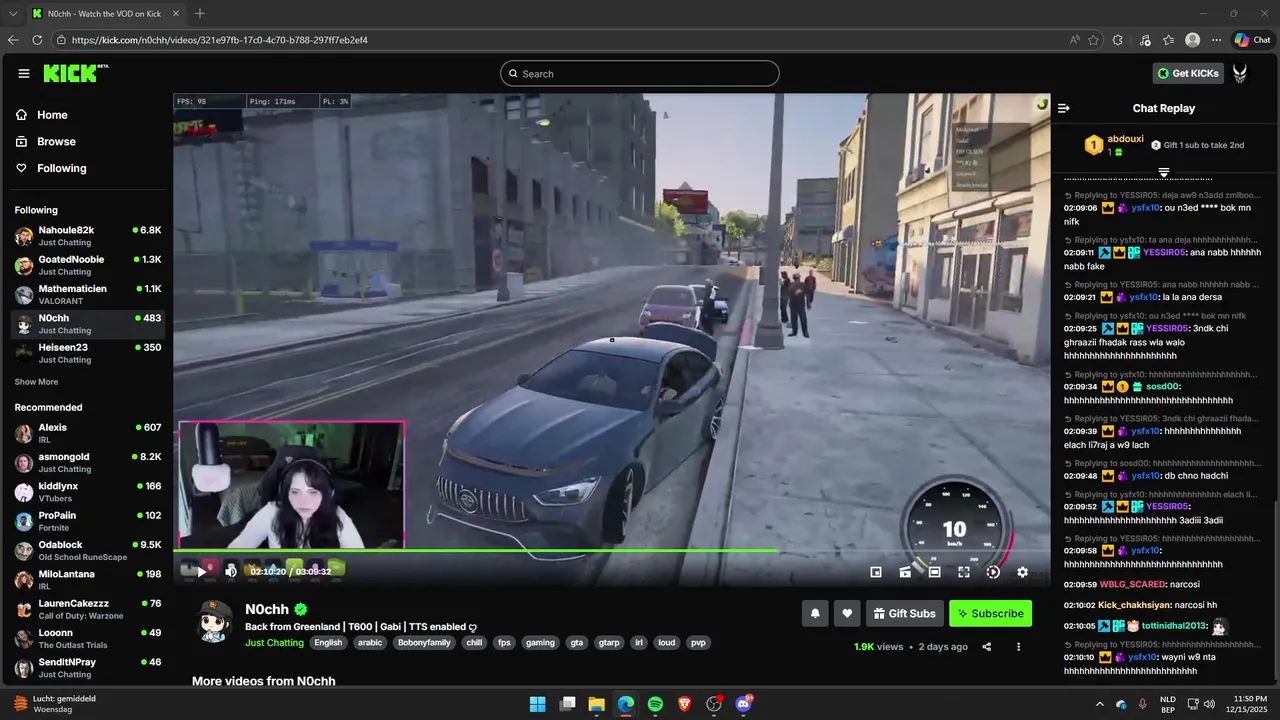Screen dimensions: 1280x720
Task: Toggle theater mode on player
Action: point(934,572)
